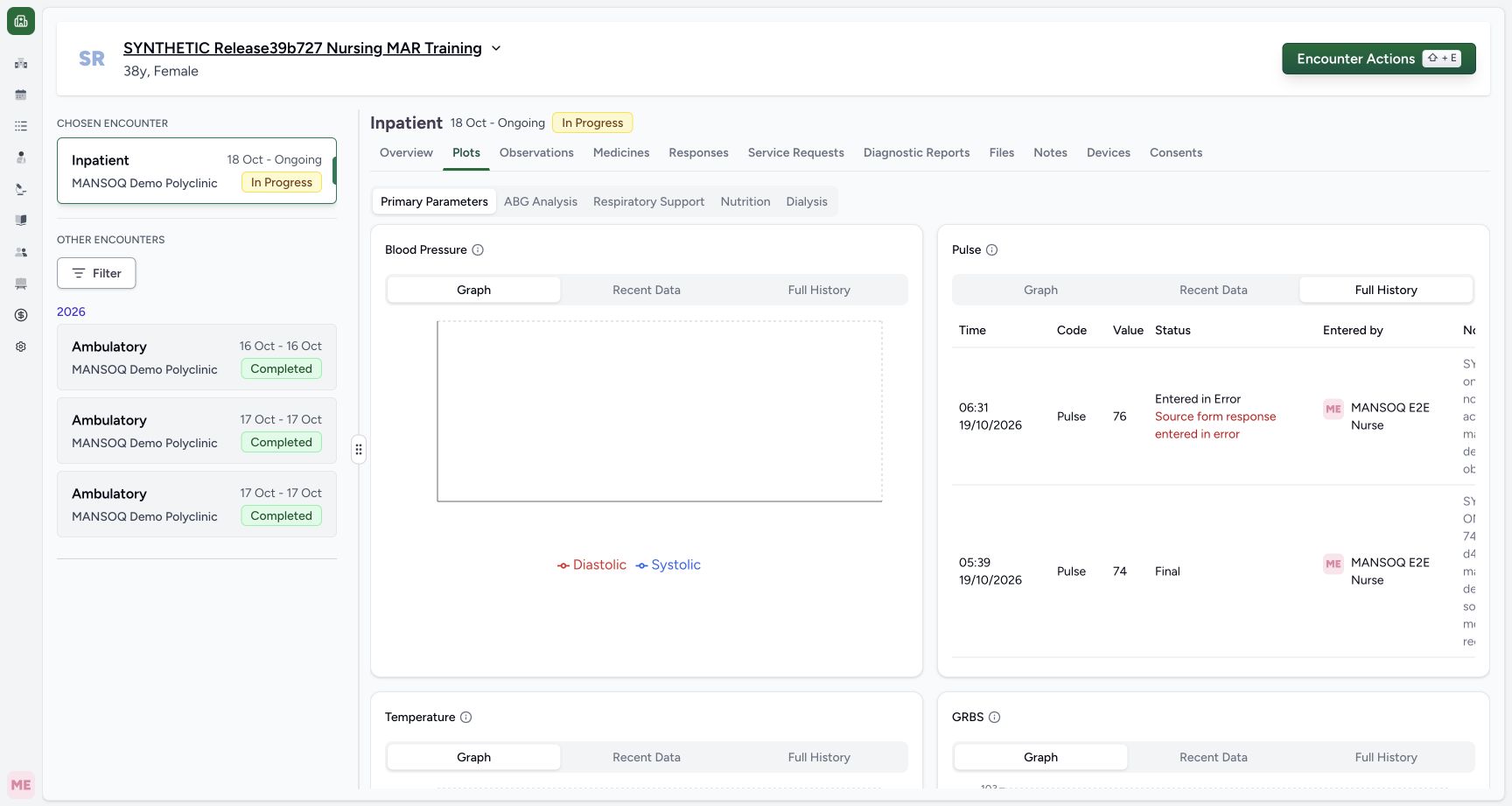Select the Respiratory Support sub-tab
The height and width of the screenshot is (806, 1512).
point(648,201)
